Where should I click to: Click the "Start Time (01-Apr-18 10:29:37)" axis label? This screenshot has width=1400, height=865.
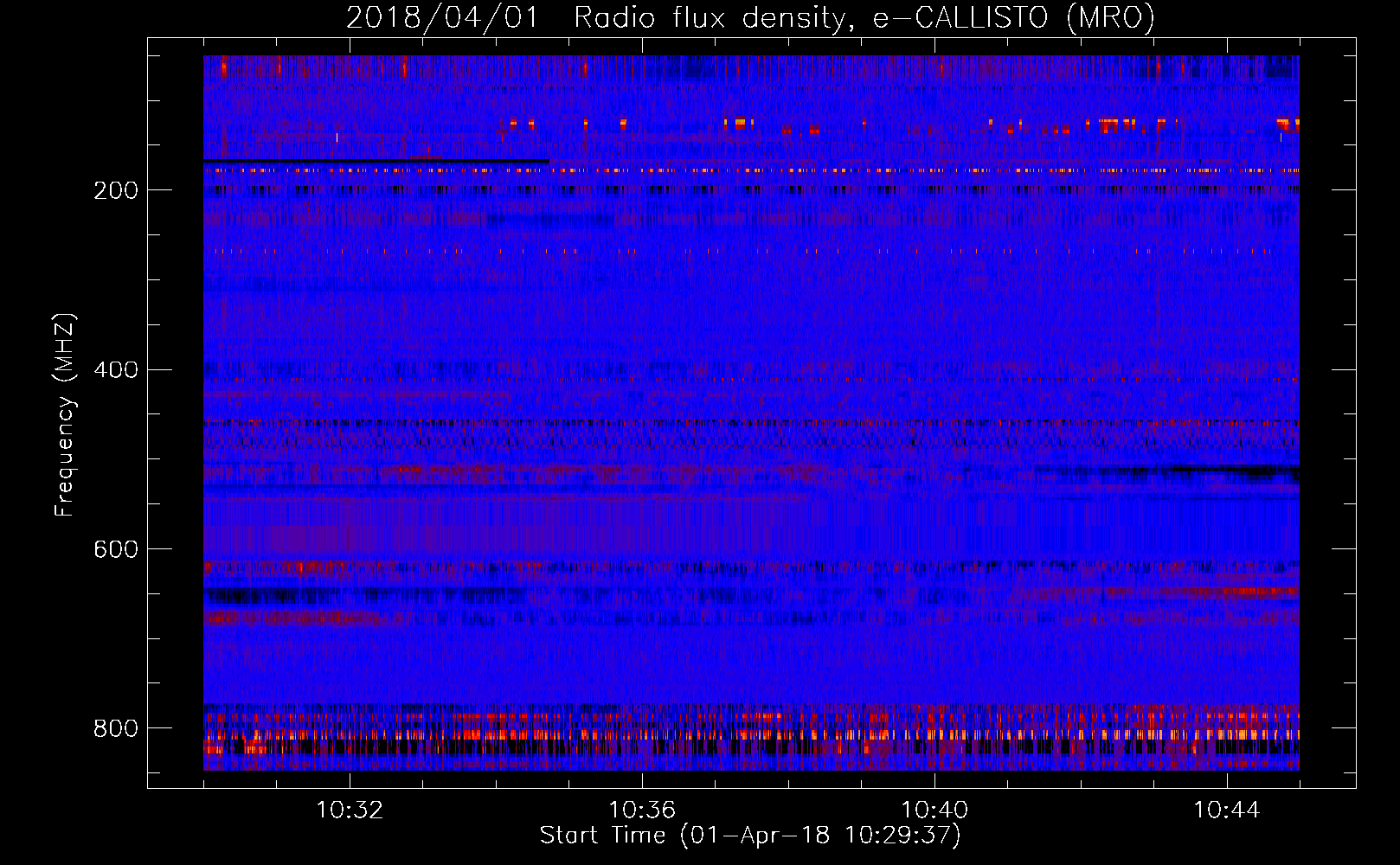(750, 836)
